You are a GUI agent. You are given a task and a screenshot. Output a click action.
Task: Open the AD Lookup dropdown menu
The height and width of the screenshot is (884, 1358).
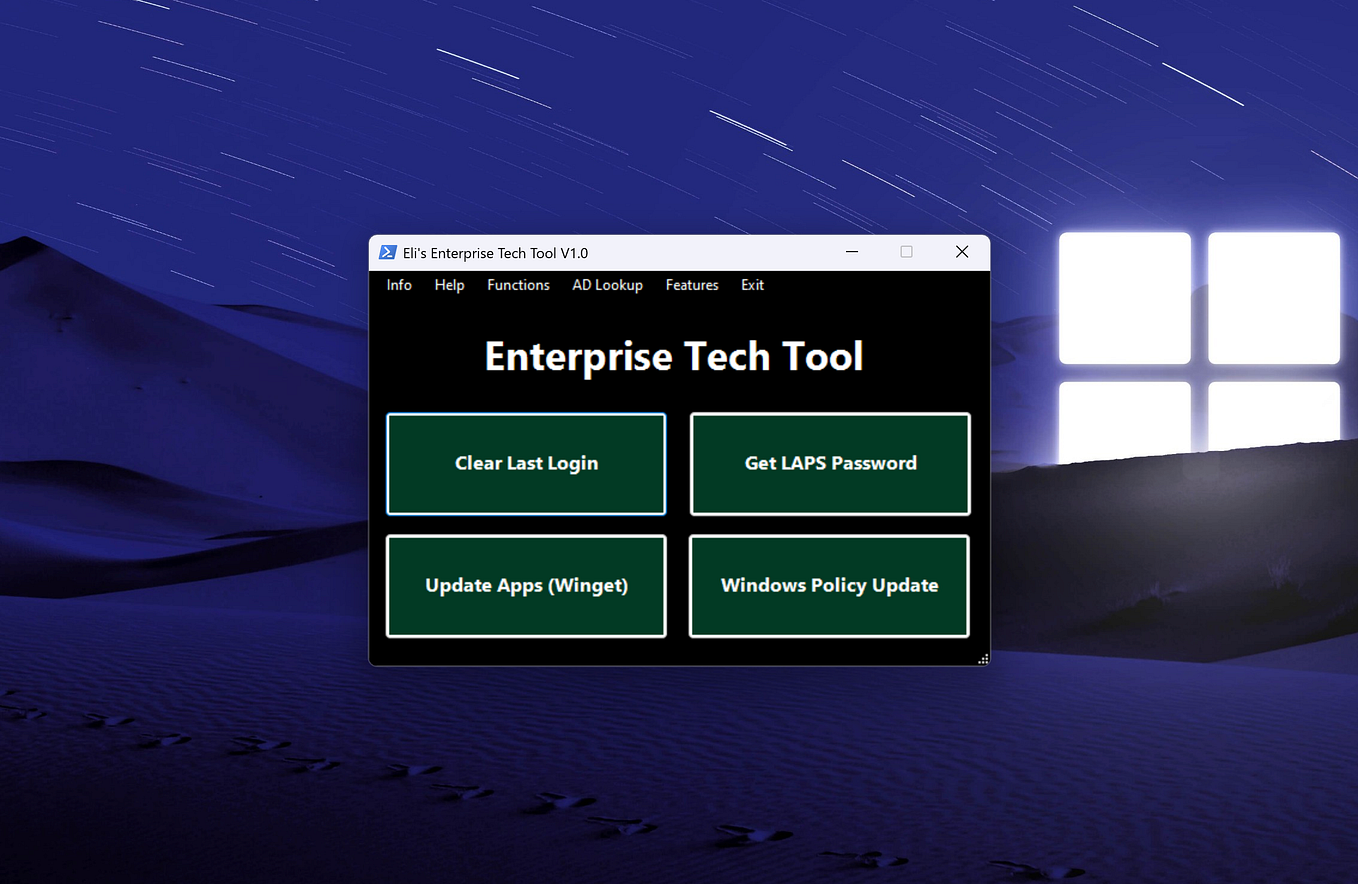click(607, 285)
